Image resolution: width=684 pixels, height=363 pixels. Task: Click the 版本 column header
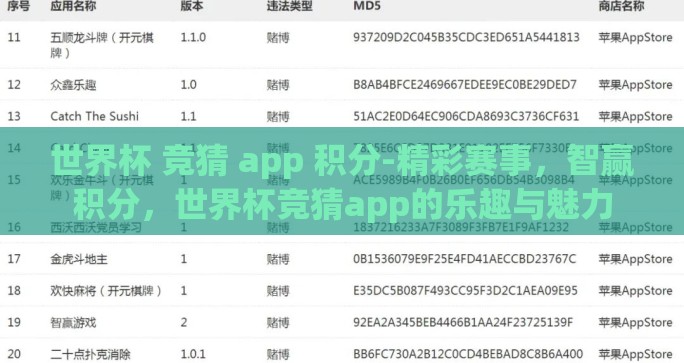coord(192,6)
